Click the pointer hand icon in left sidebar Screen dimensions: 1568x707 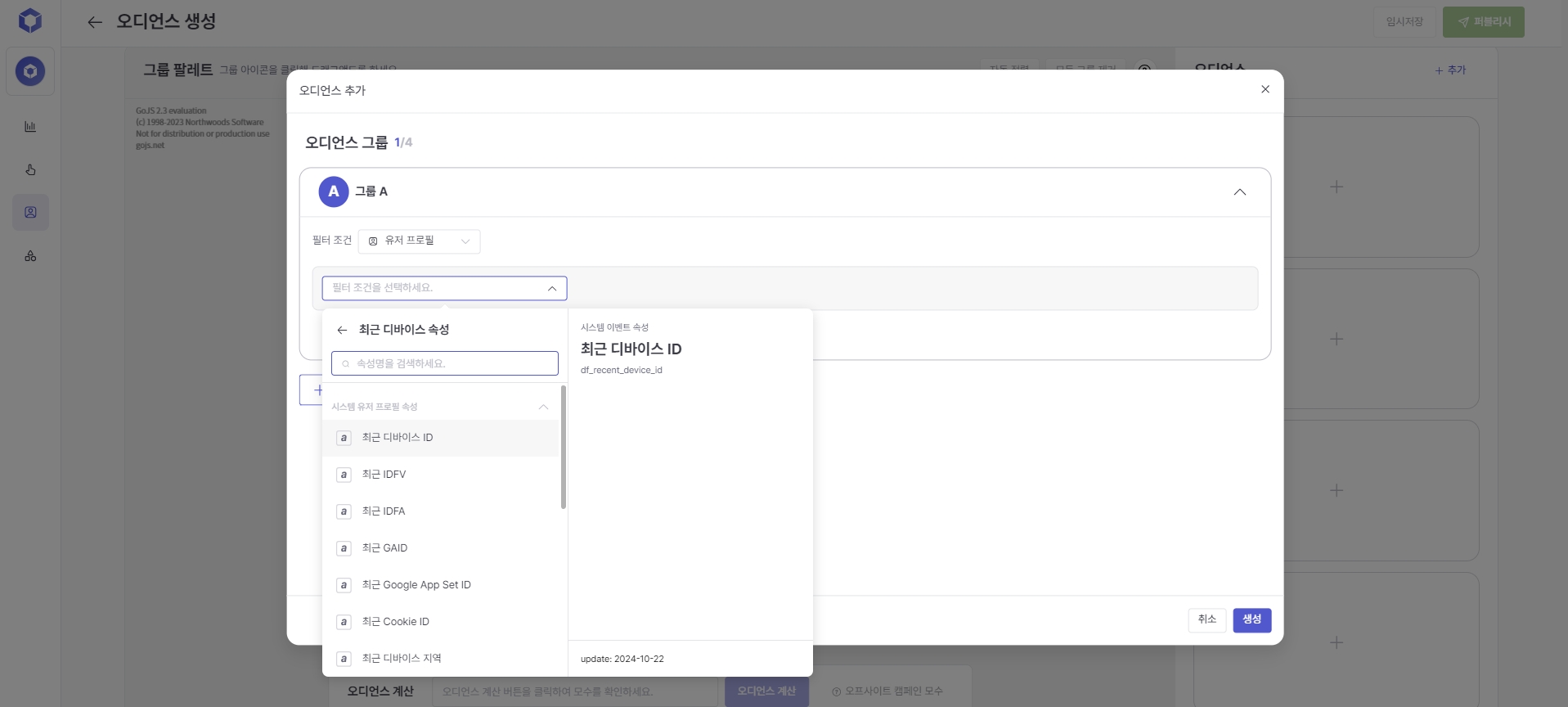(30, 169)
